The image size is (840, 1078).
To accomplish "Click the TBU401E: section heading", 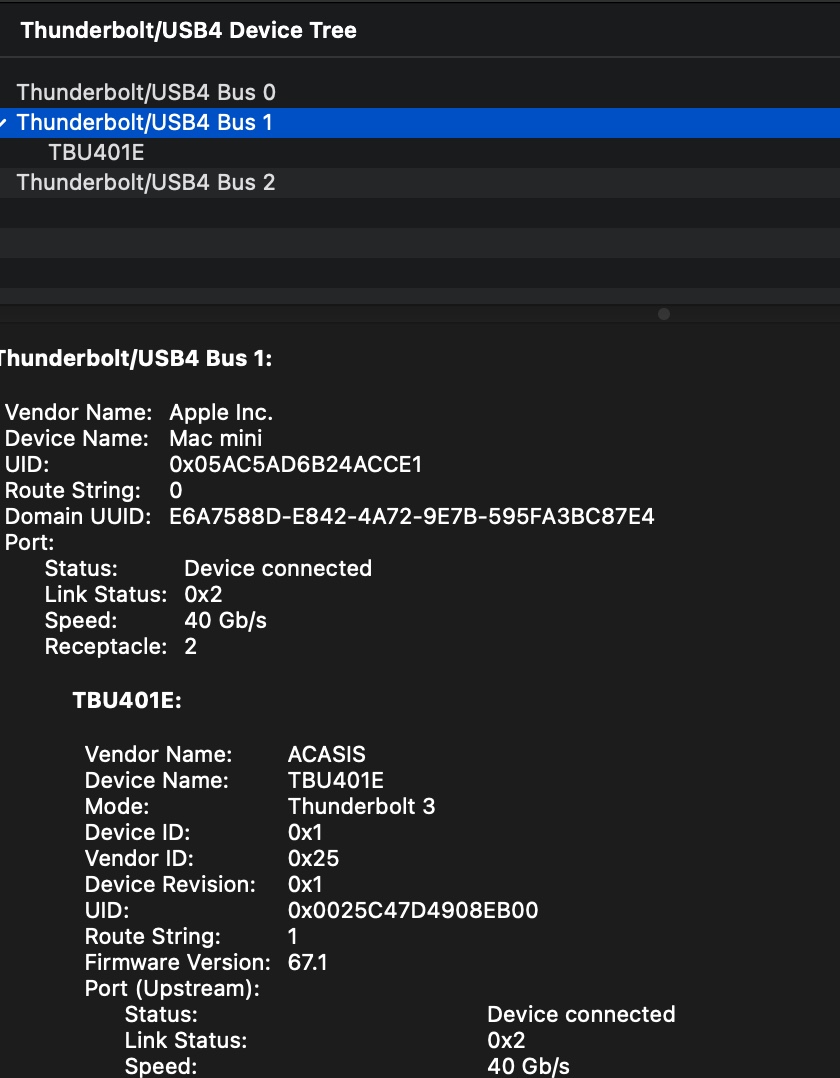I will pyautogui.click(x=127, y=701).
